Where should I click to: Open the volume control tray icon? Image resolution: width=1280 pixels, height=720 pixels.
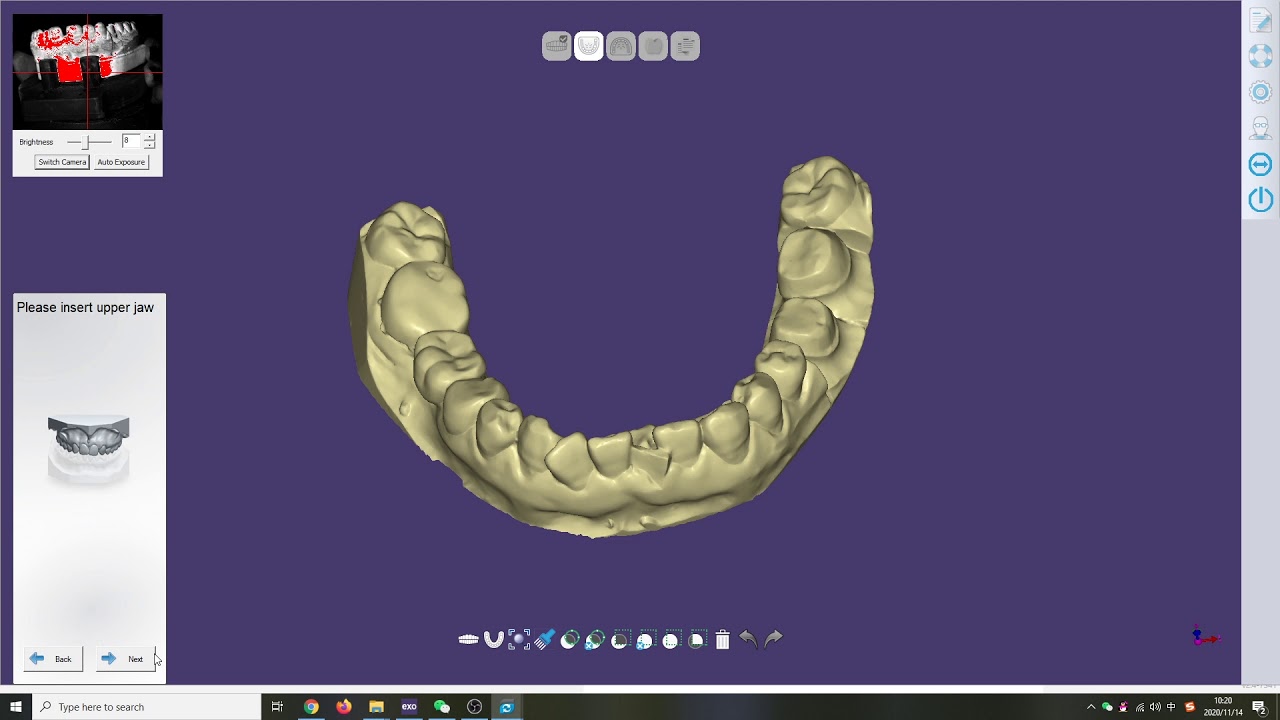(x=1156, y=707)
